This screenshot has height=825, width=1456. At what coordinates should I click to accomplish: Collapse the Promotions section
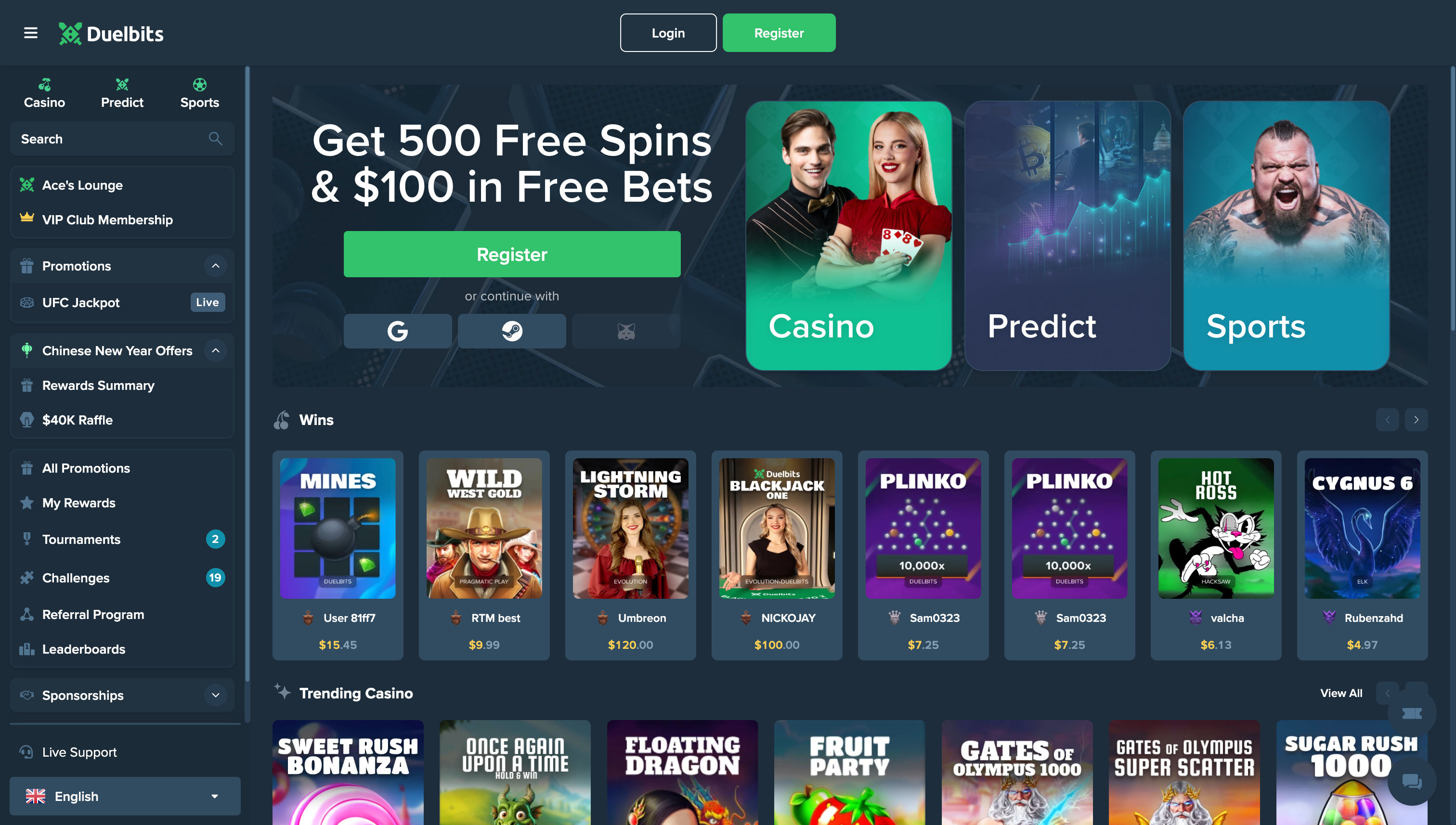(215, 266)
